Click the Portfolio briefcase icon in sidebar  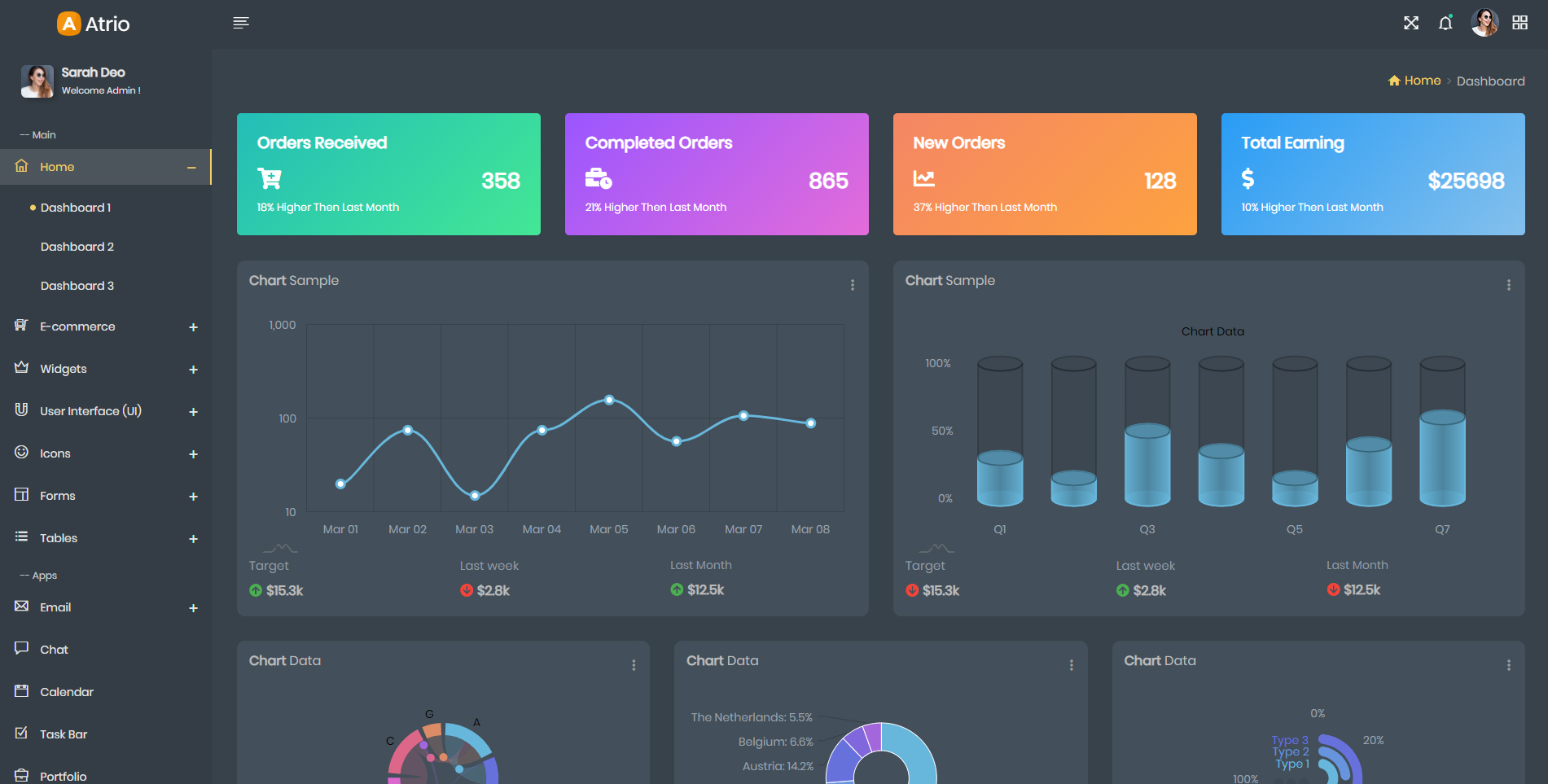[x=22, y=775]
